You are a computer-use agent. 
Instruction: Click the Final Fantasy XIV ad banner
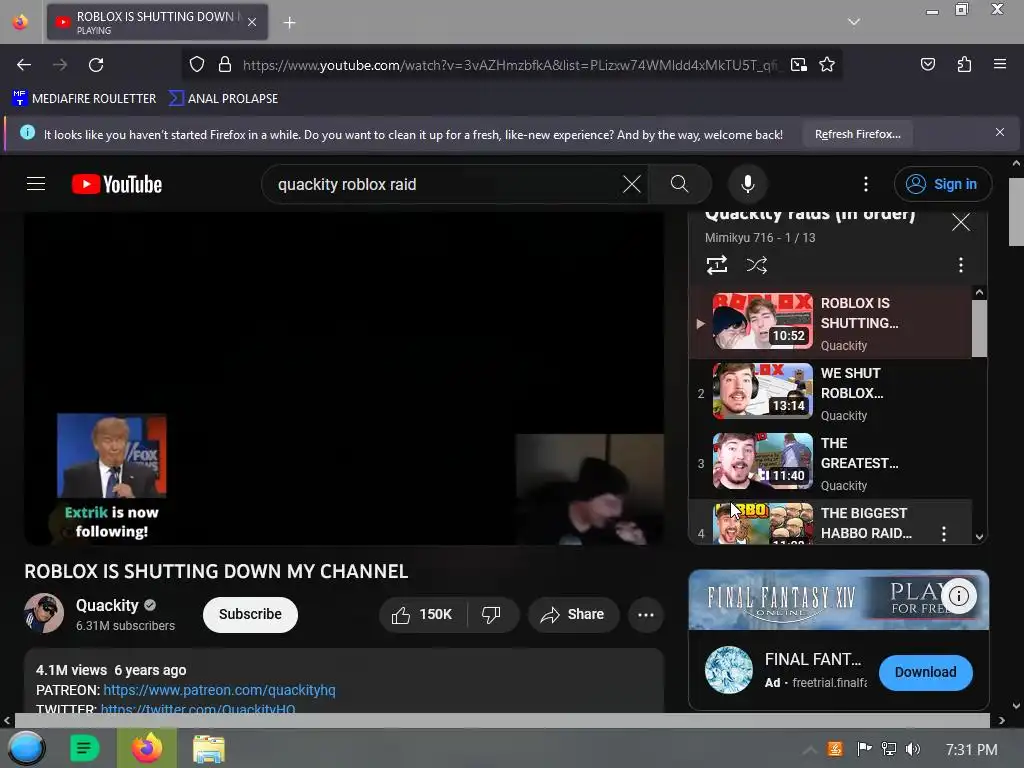pyautogui.click(x=839, y=600)
